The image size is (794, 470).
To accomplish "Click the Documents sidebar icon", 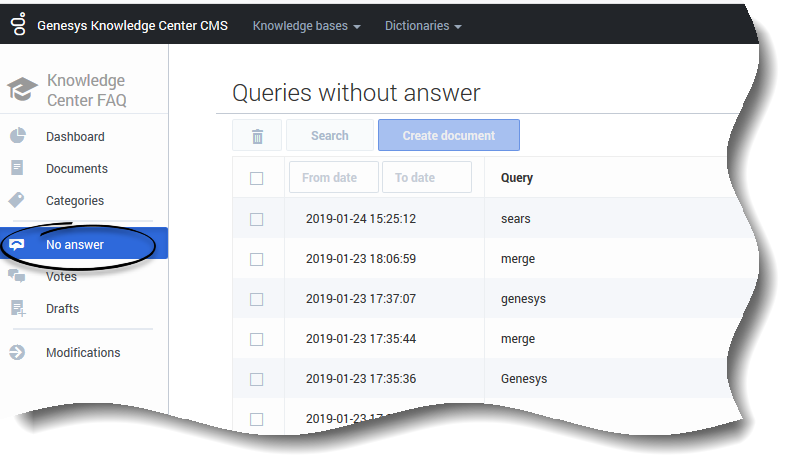I will pos(17,169).
